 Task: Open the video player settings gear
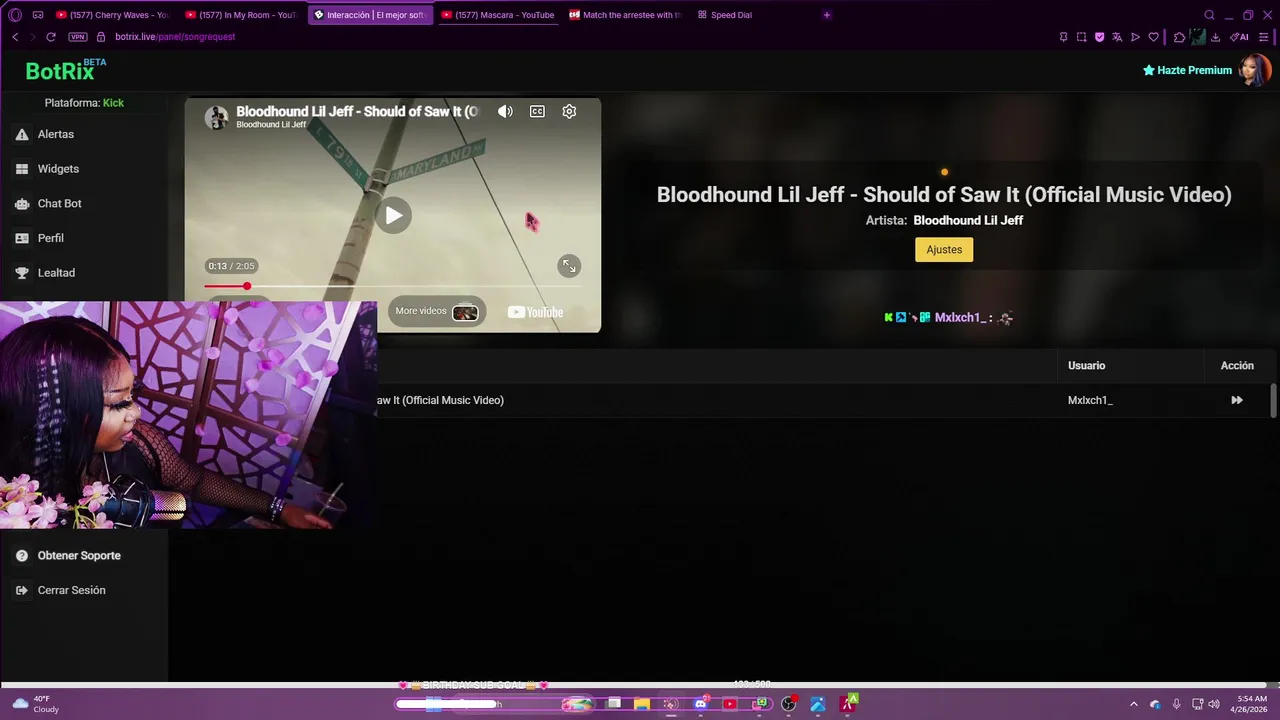tap(569, 111)
